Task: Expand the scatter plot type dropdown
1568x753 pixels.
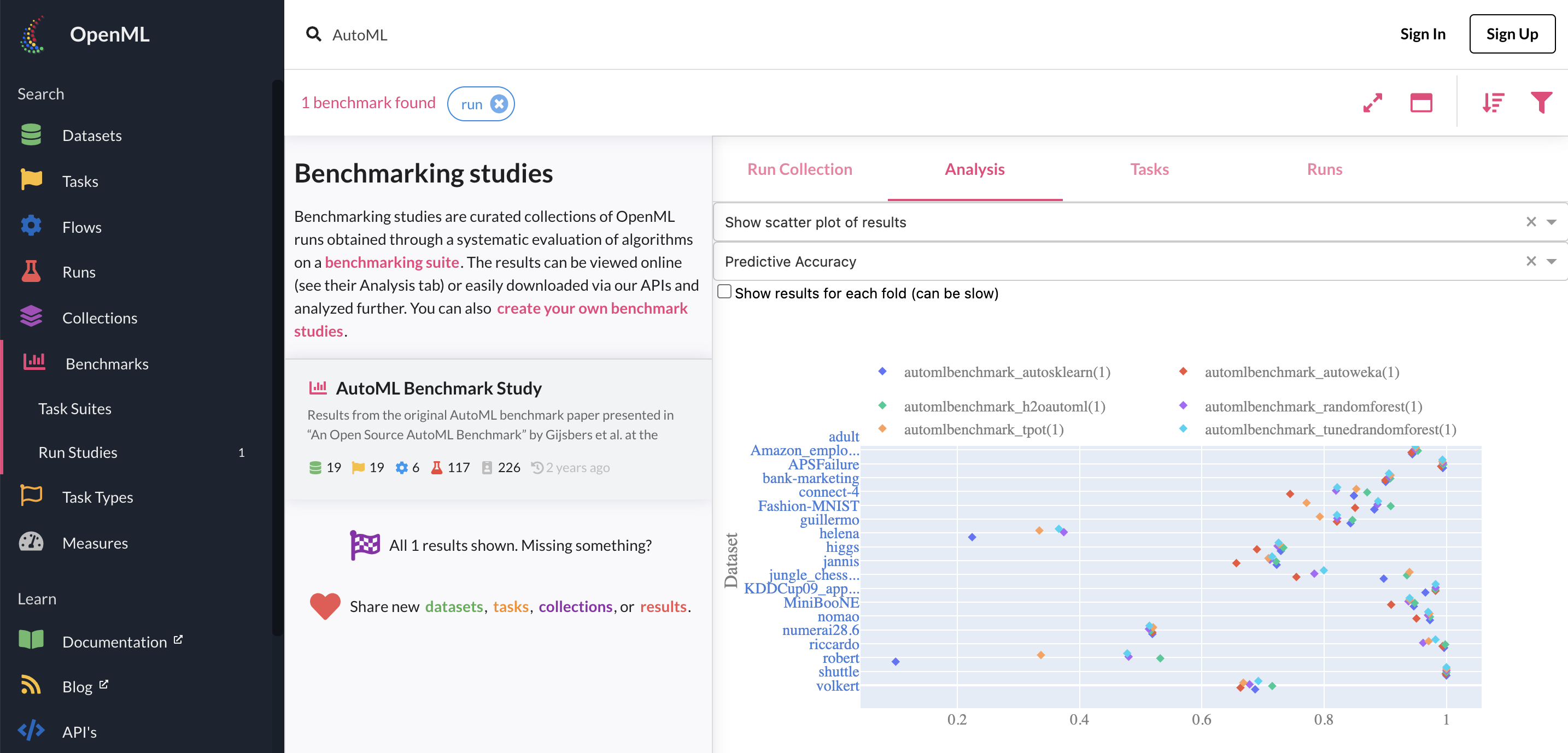Action: [1552, 222]
